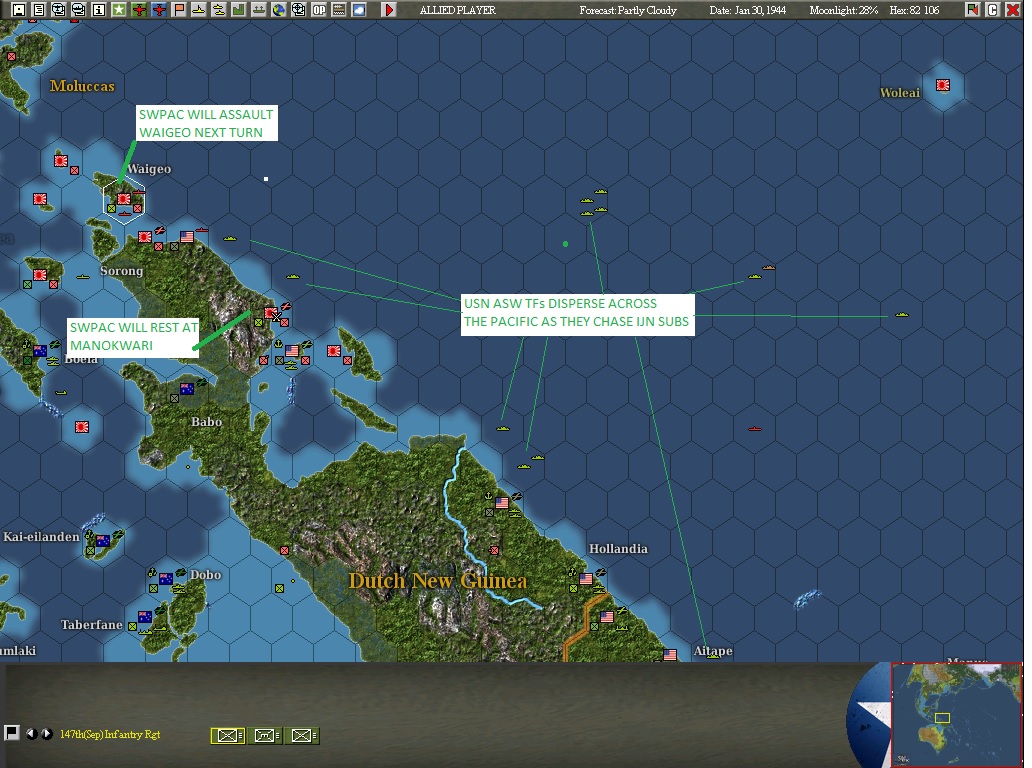This screenshot has height=768, width=1032.
Task: Go to next unit with the right arrow
Action: pyautogui.click(x=47, y=734)
